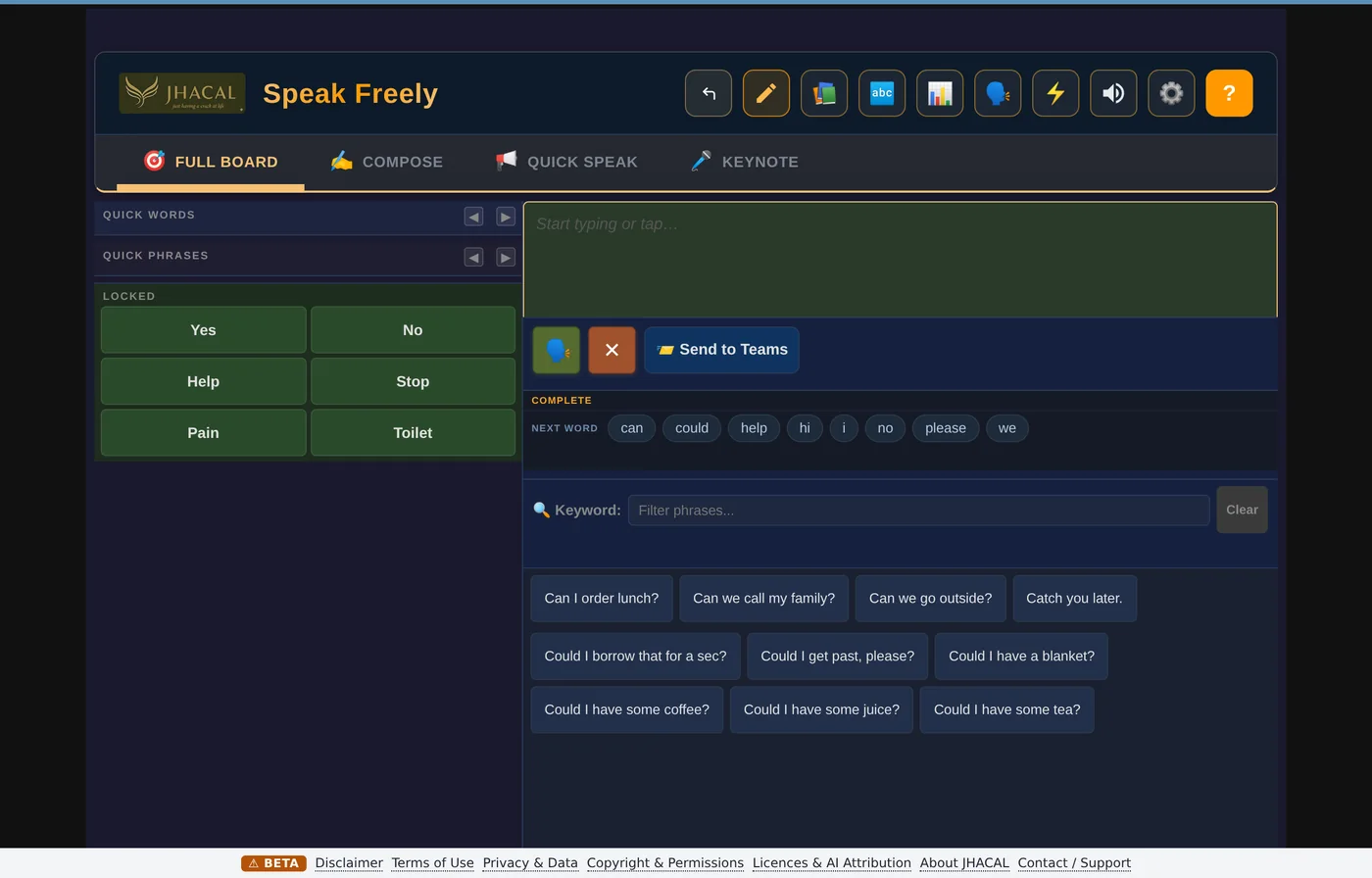Open Licences & AI Attribution link
The width and height of the screenshot is (1372, 878).
point(832,863)
